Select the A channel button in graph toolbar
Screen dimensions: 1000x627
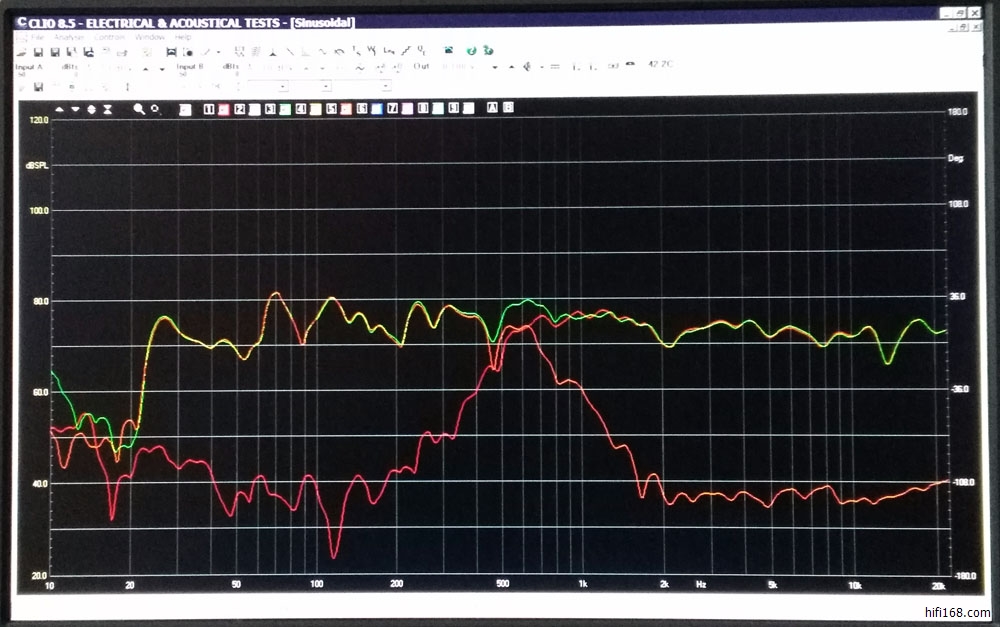[492, 108]
